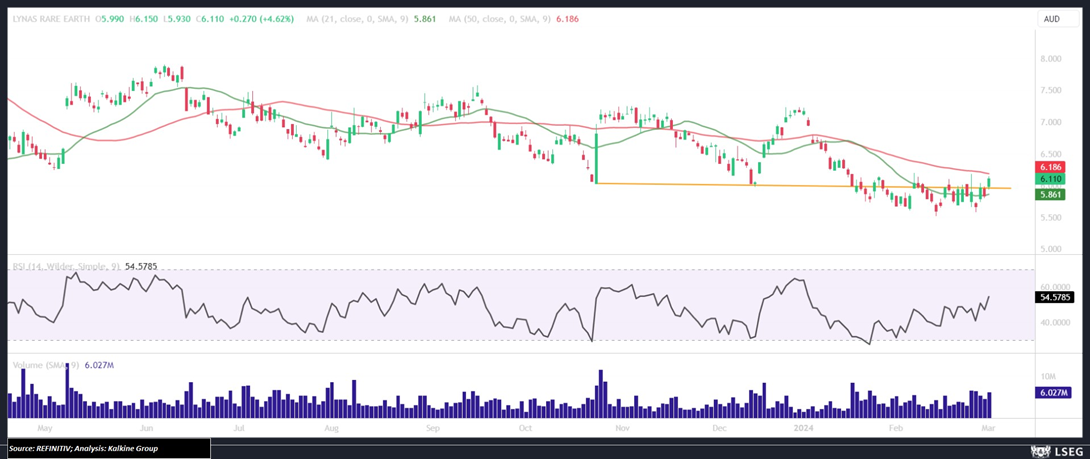Click the 7.500 price axis label

tap(1050, 90)
